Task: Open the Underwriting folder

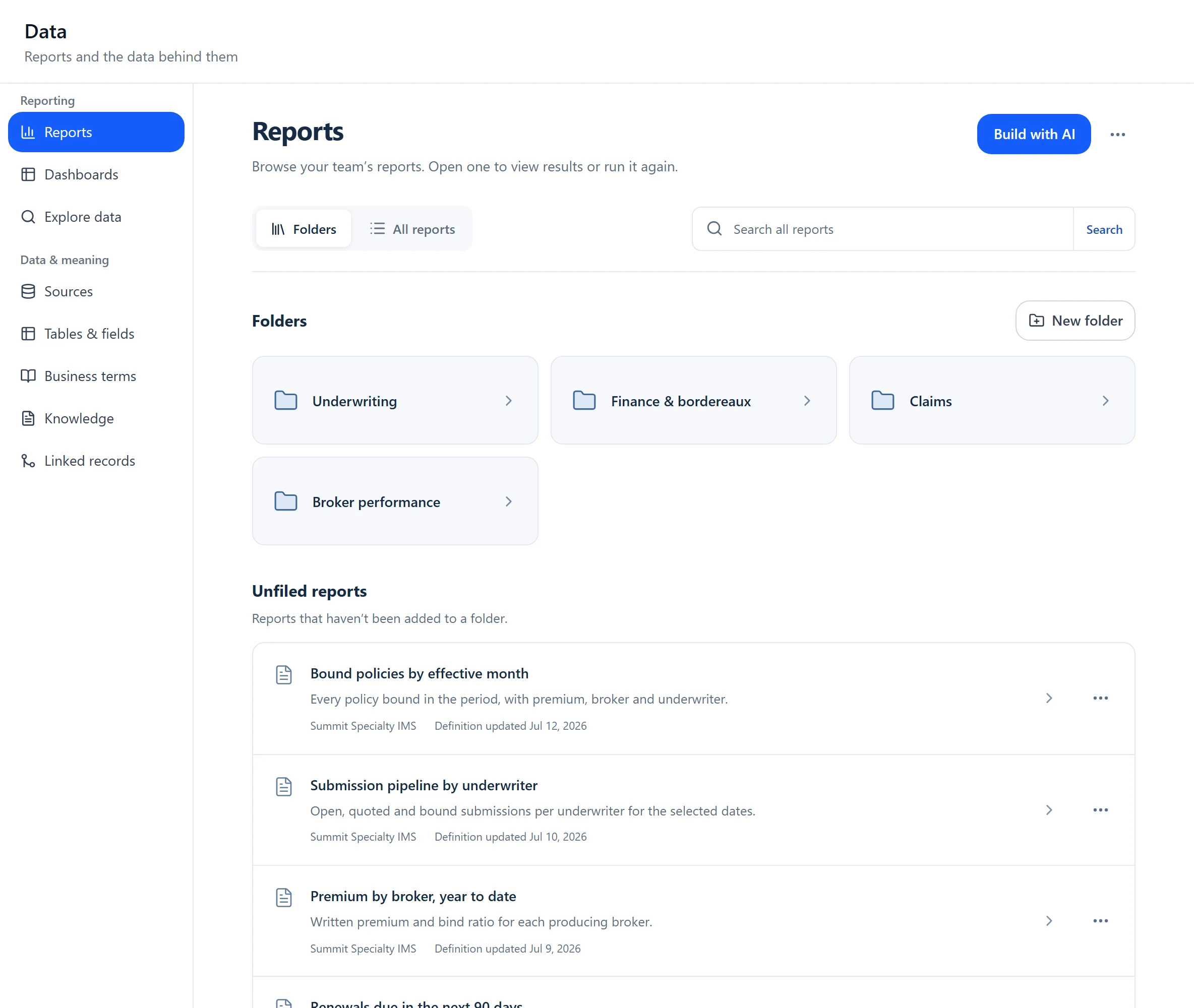Action: coord(395,400)
